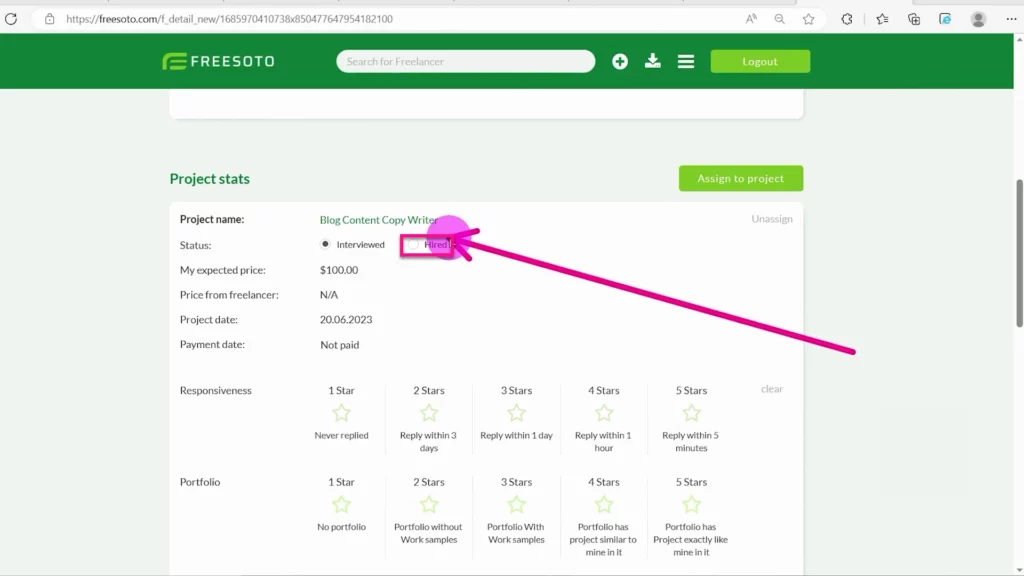Click the download icon in header
The height and width of the screenshot is (576, 1024).
click(x=652, y=61)
